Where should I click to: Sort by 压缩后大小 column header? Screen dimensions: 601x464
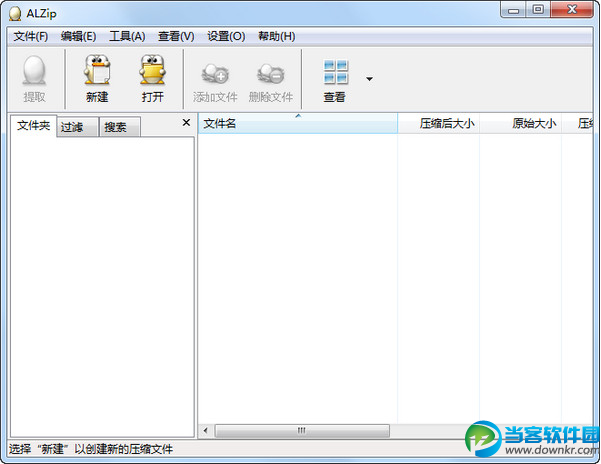438,123
